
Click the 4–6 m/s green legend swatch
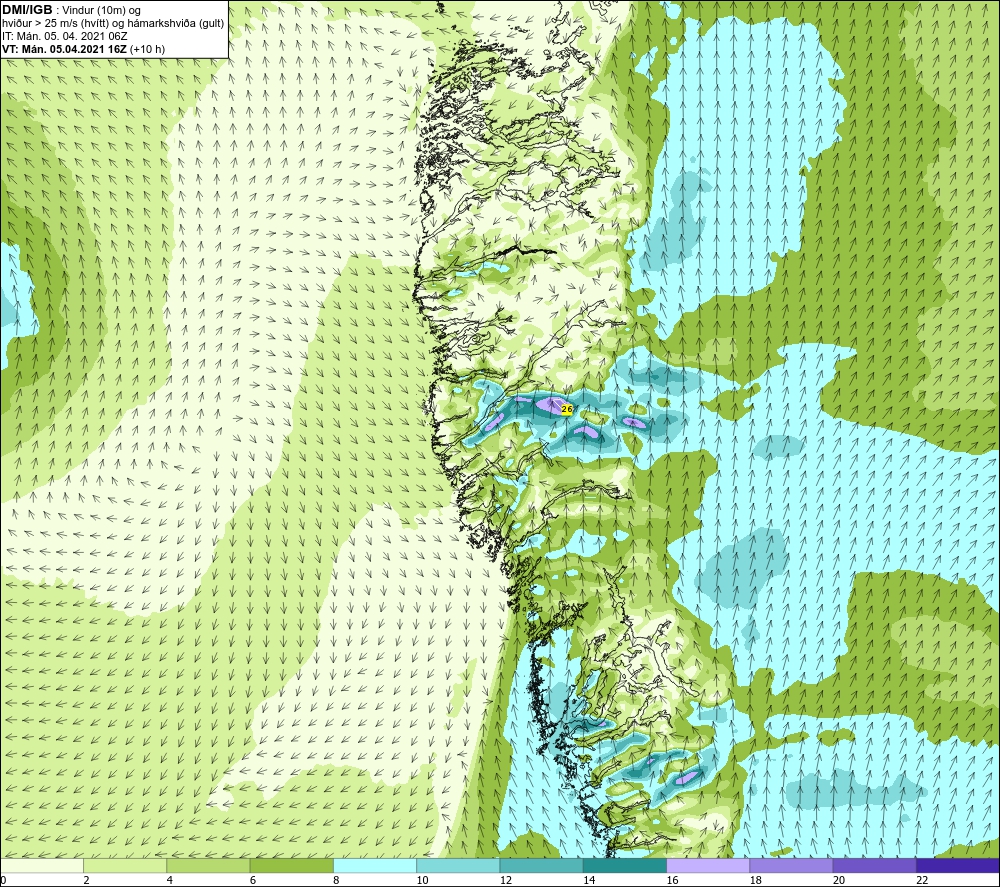pos(208,865)
